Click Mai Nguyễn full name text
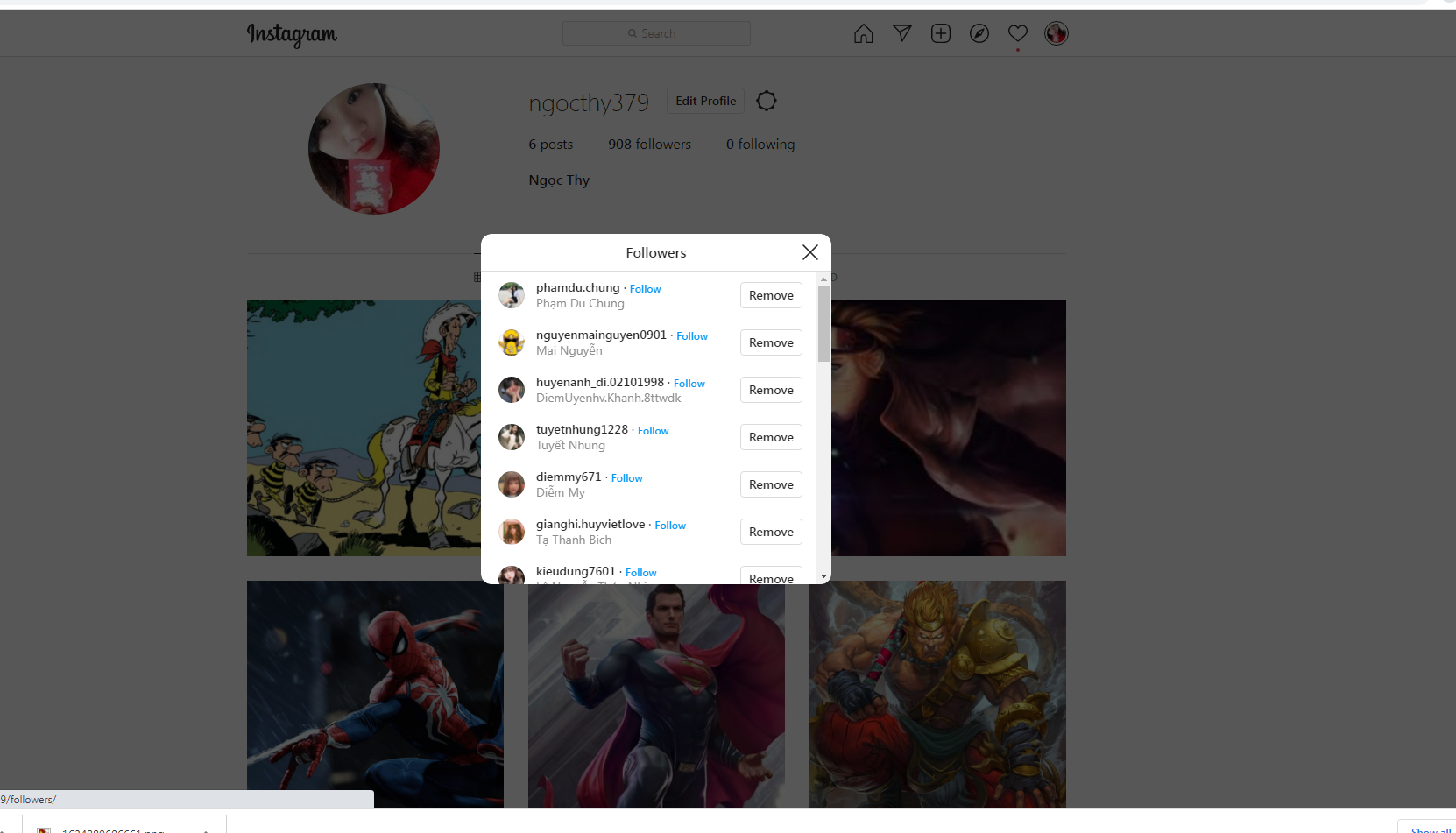 (569, 351)
